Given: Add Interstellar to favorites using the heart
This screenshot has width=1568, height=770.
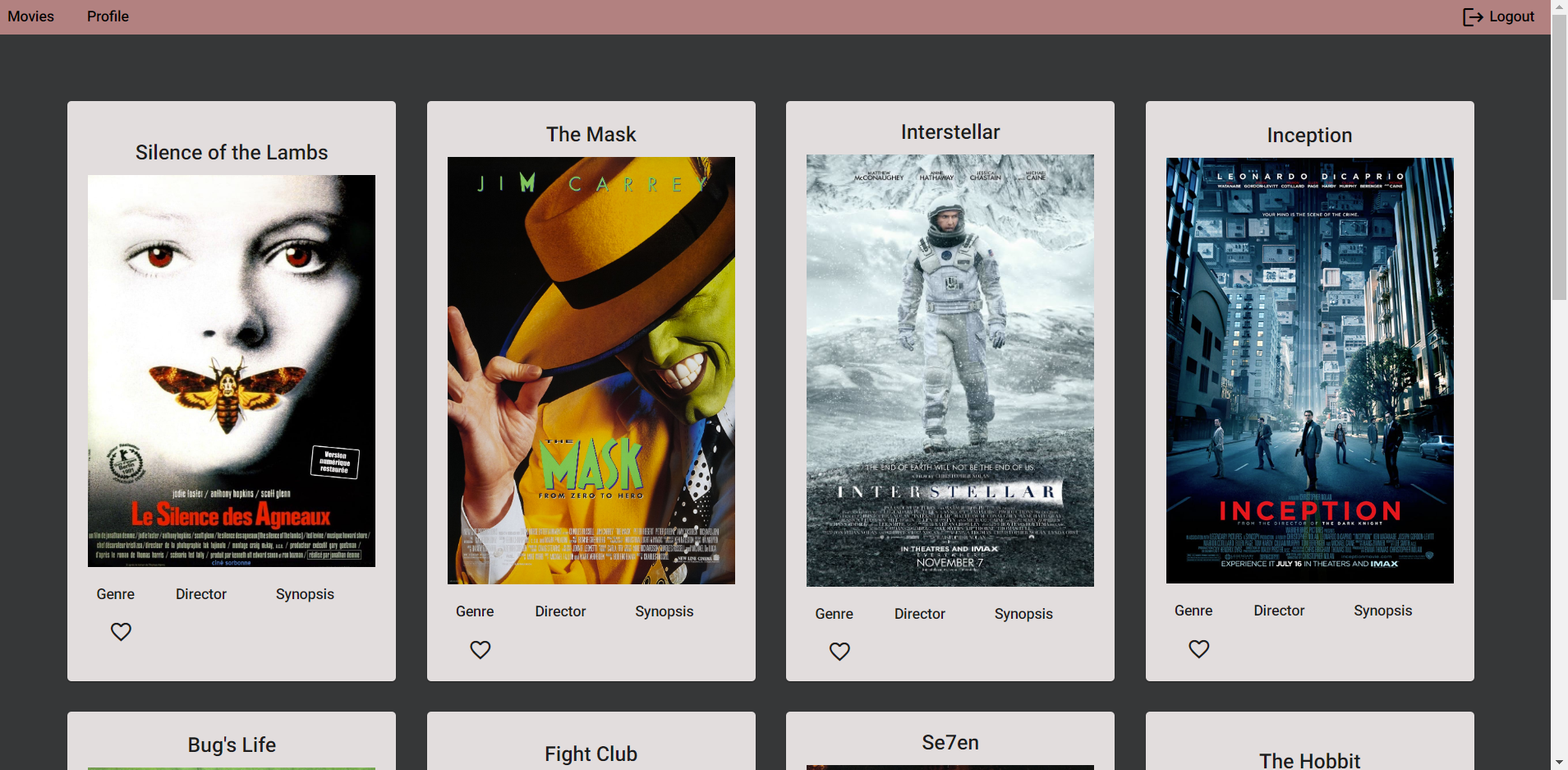Looking at the screenshot, I should coord(839,652).
